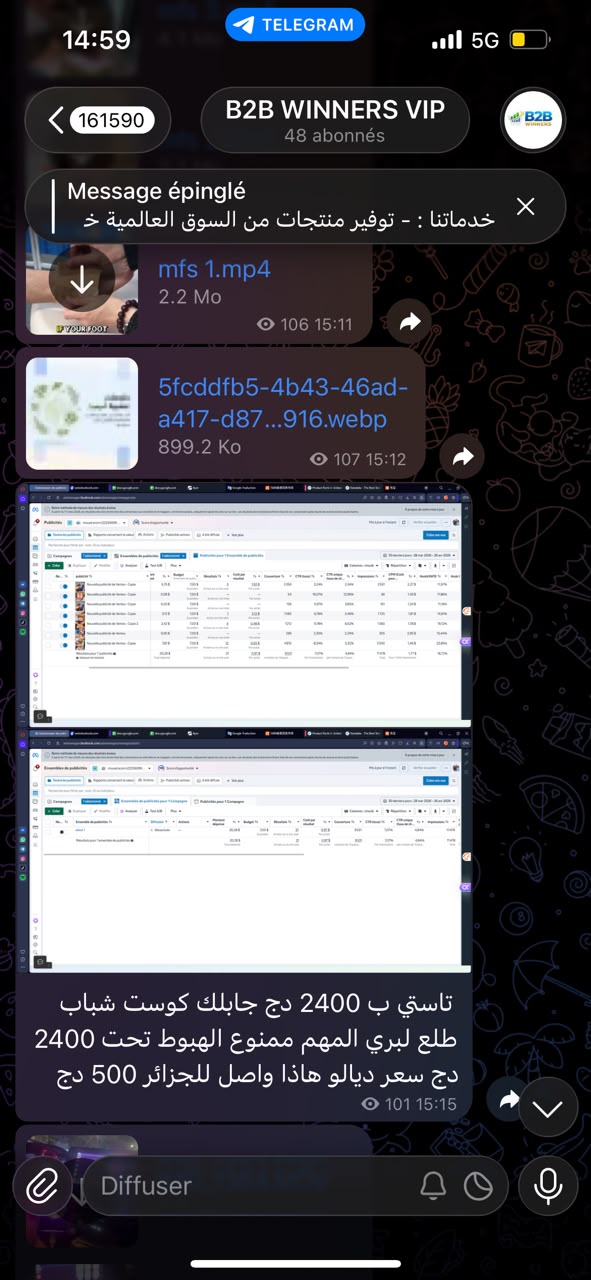The width and height of the screenshot is (591, 1280).
Task: Forward the mfs 1.mp4 message
Action: pos(410,322)
